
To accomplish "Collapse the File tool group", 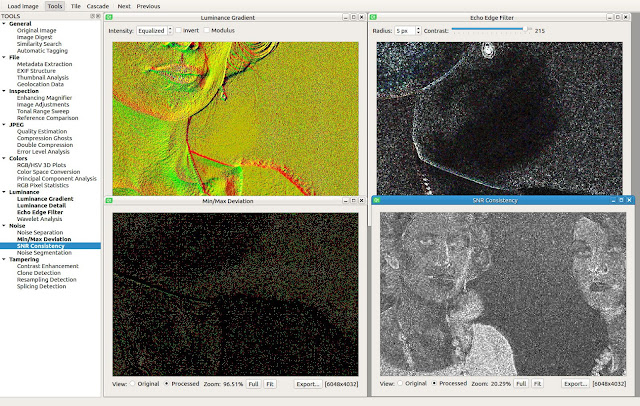I will pos(4,57).
